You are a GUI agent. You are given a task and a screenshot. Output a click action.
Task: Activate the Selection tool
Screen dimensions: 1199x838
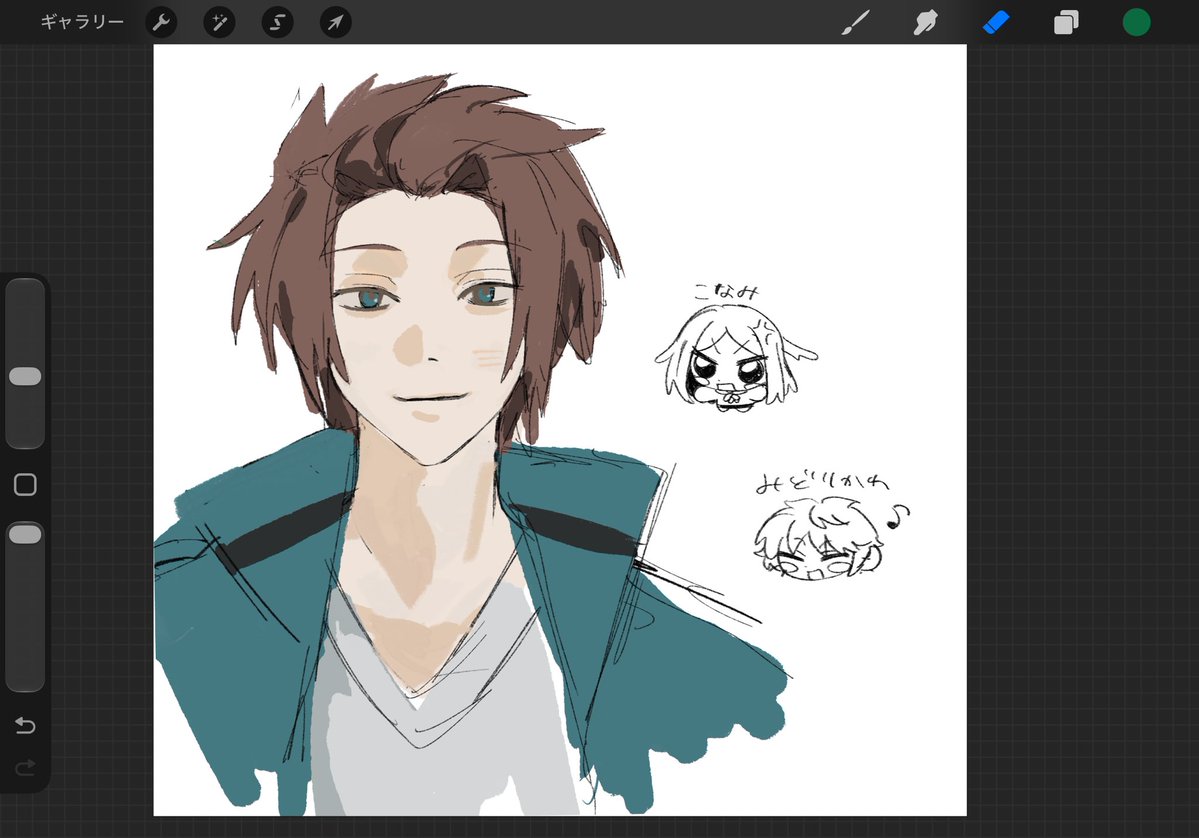[278, 22]
